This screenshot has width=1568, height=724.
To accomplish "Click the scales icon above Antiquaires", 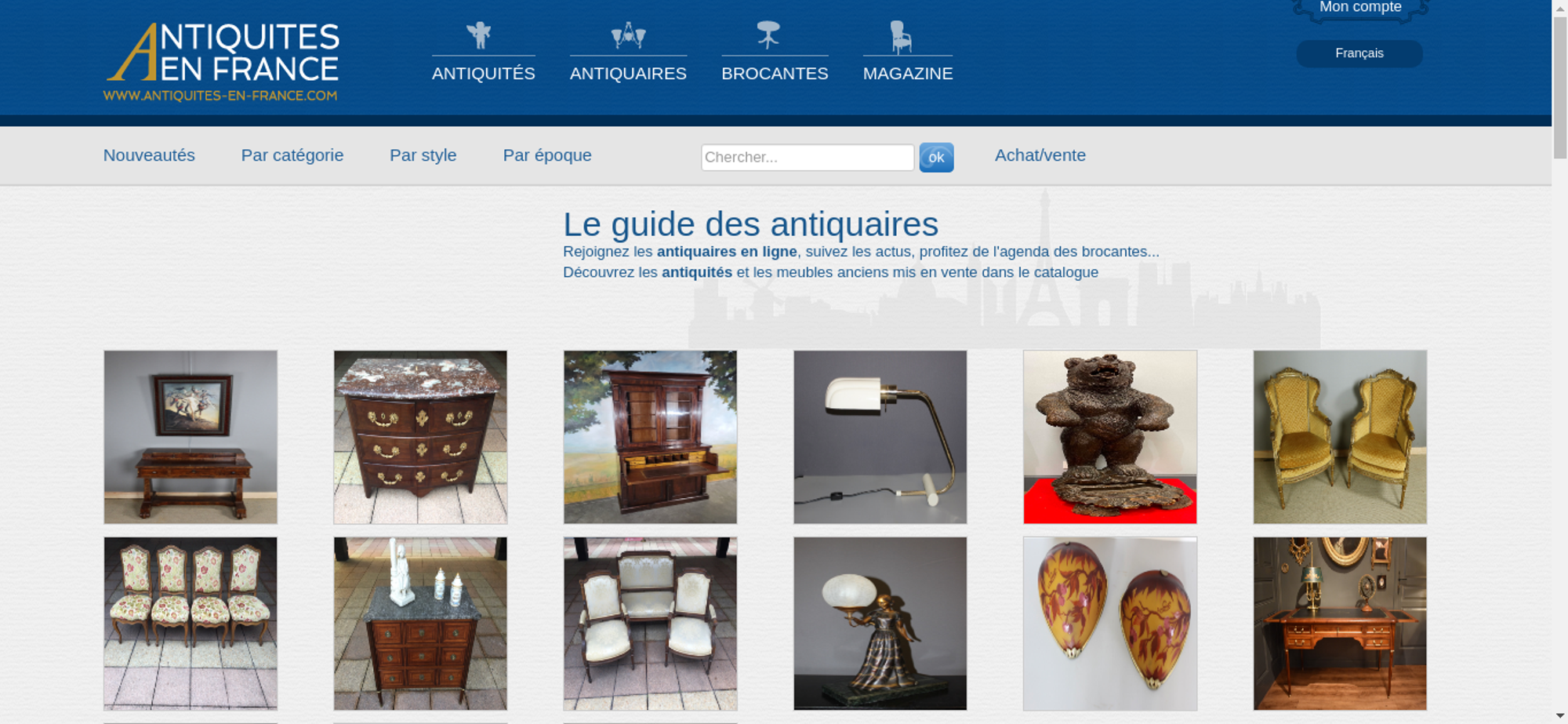I will click(628, 35).
